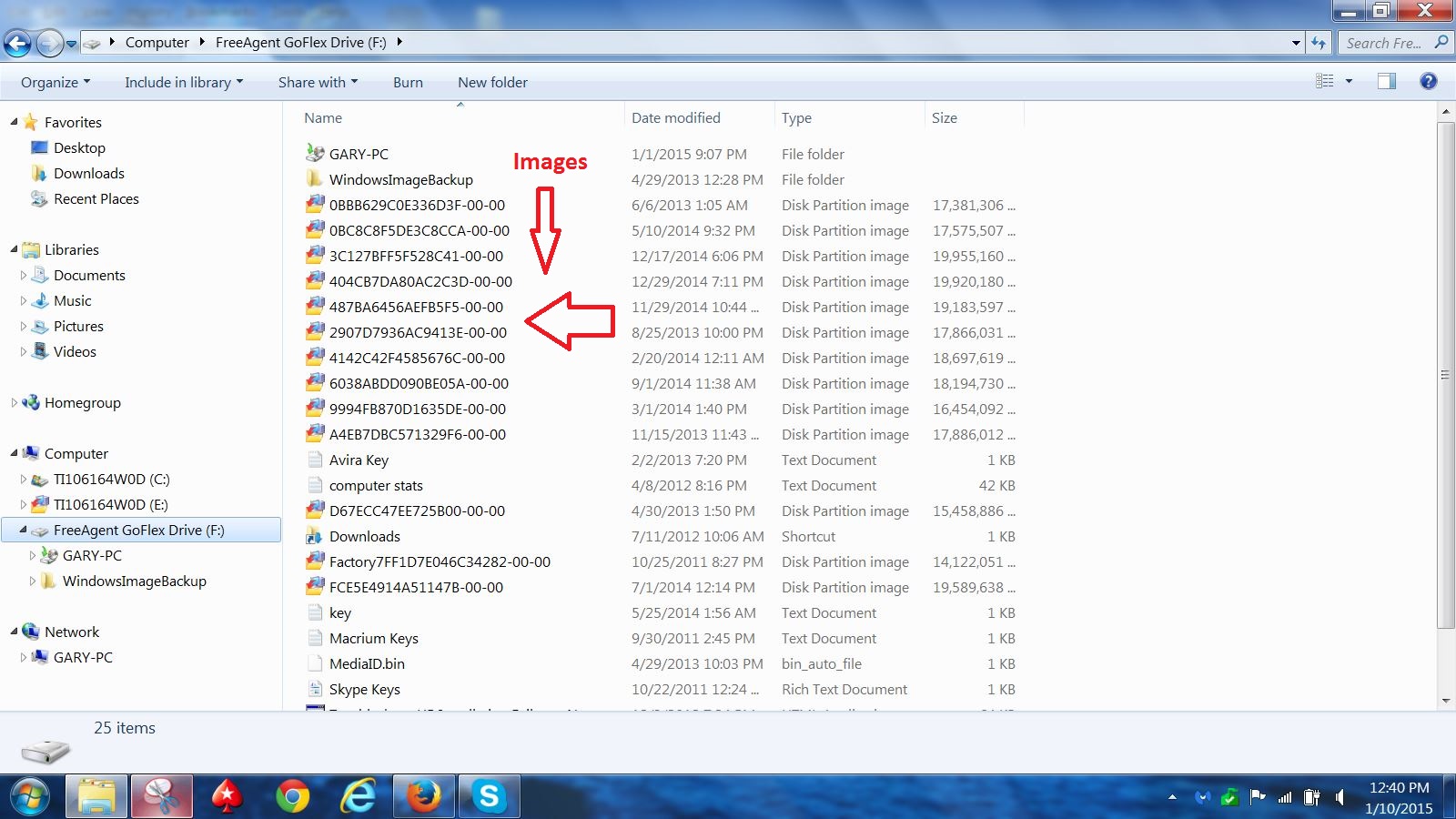Select the 0BBB629C0E336D3F-00-00 image file icon
Image resolution: width=1456 pixels, height=819 pixels.
click(315, 204)
